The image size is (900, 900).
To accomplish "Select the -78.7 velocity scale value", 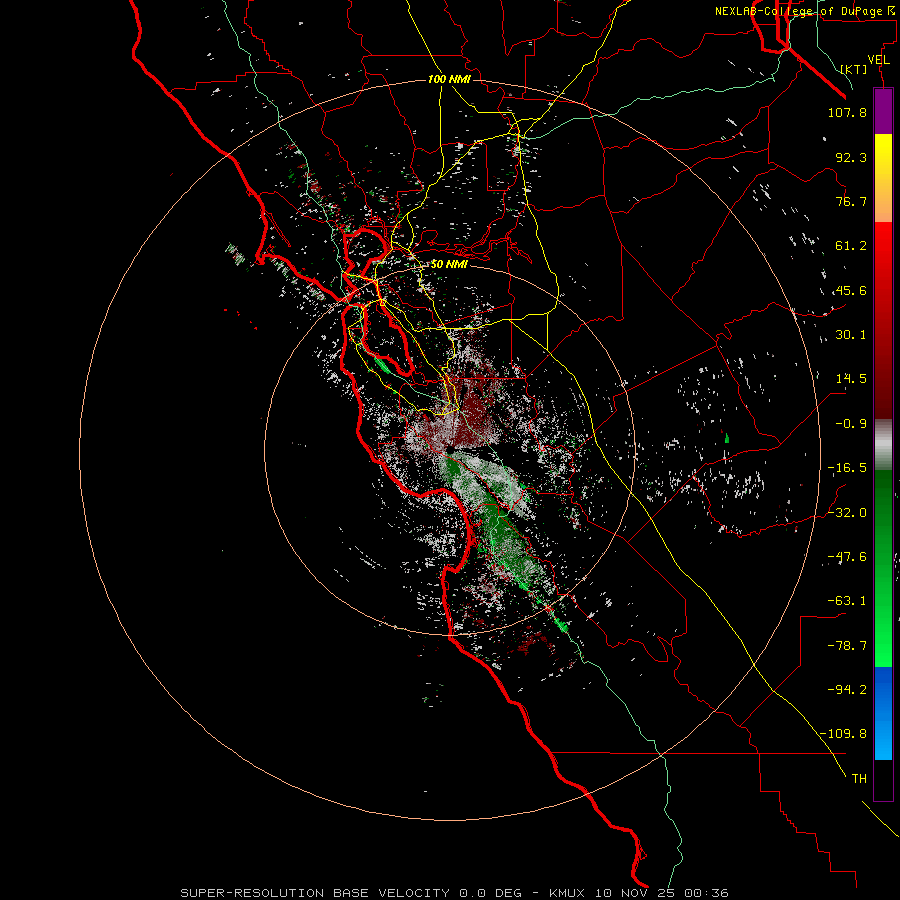I will point(847,646).
